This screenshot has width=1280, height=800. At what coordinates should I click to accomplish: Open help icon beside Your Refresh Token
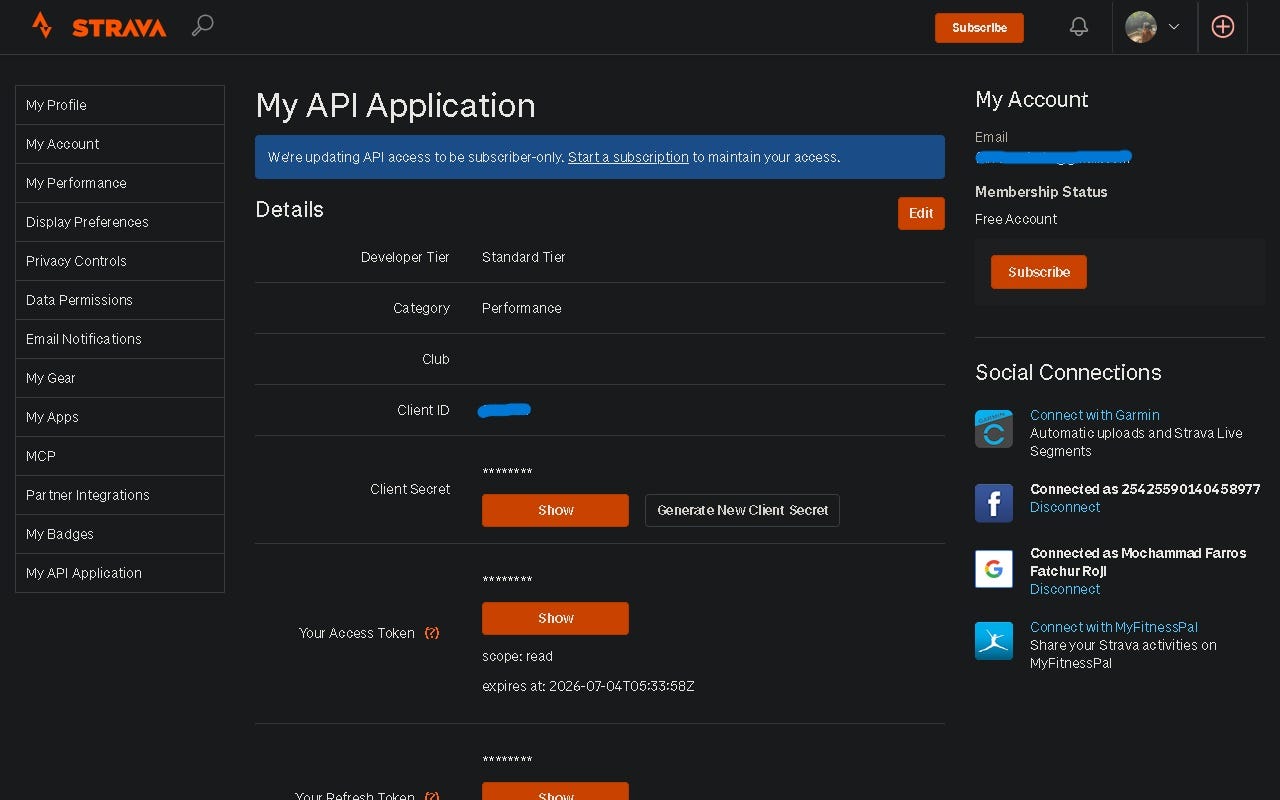coord(432,796)
